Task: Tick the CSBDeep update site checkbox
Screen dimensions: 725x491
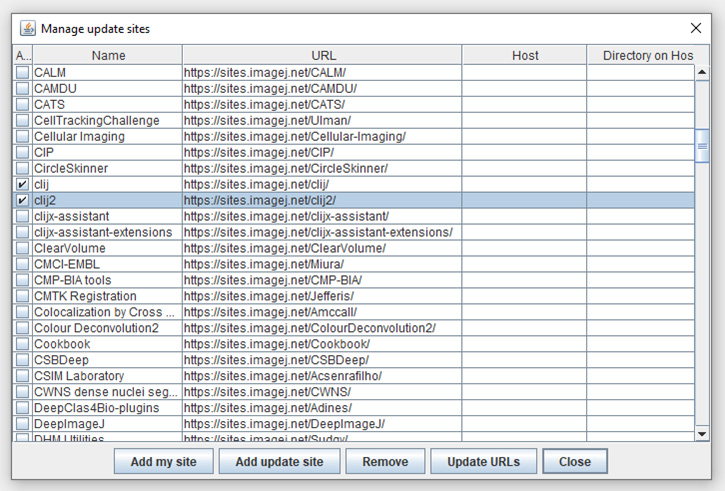Action: [x=22, y=360]
